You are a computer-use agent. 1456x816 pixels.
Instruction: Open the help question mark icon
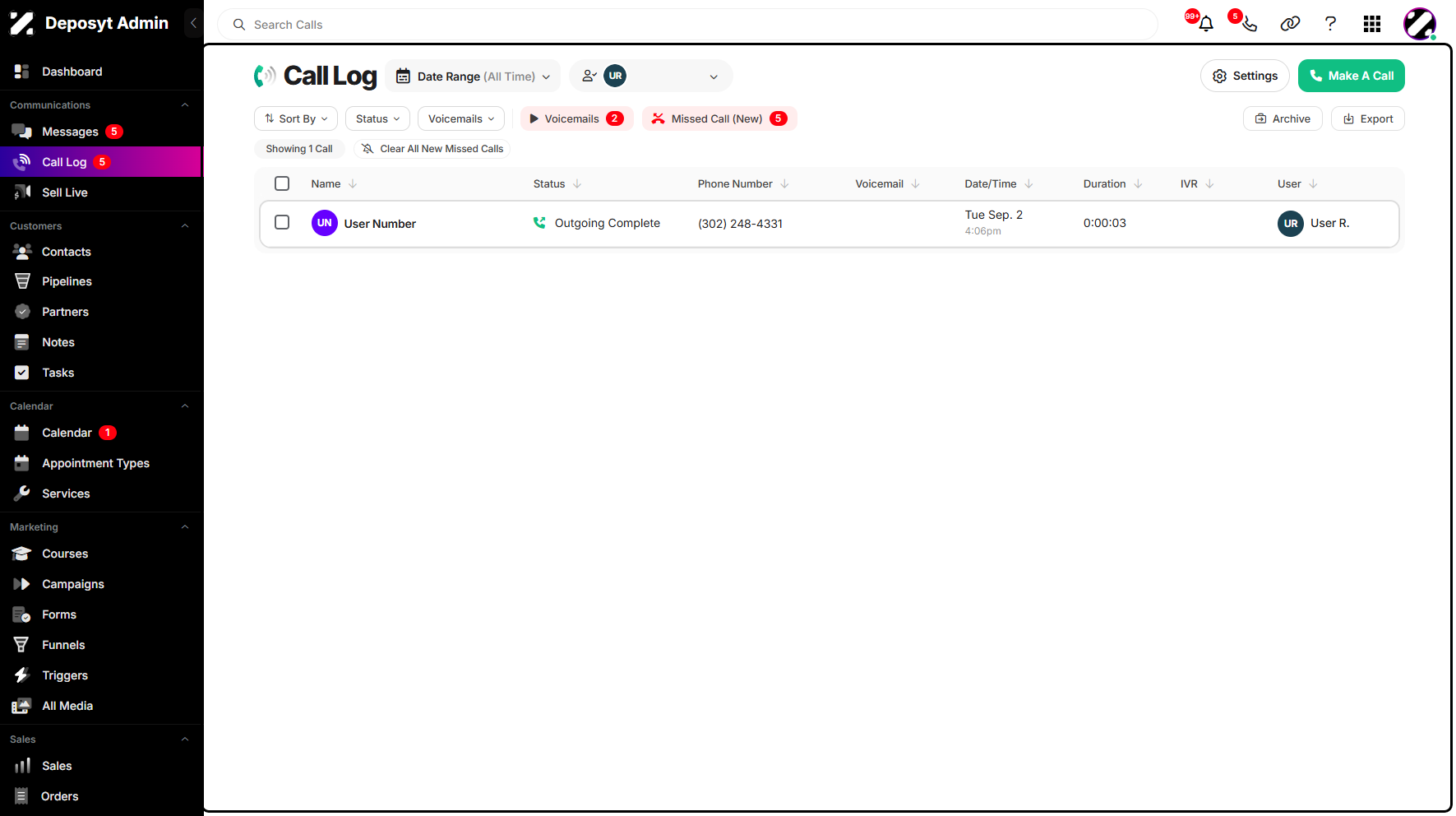click(1330, 24)
